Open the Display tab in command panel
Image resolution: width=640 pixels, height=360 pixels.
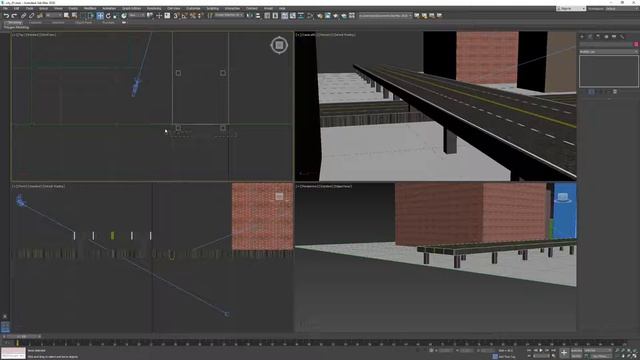point(613,36)
